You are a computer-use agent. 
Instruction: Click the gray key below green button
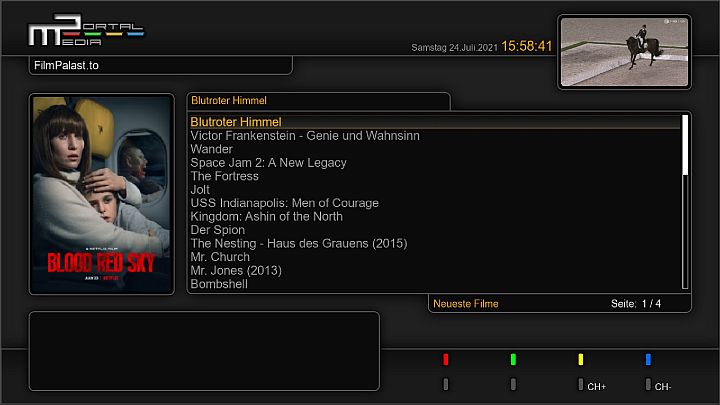coord(513,384)
